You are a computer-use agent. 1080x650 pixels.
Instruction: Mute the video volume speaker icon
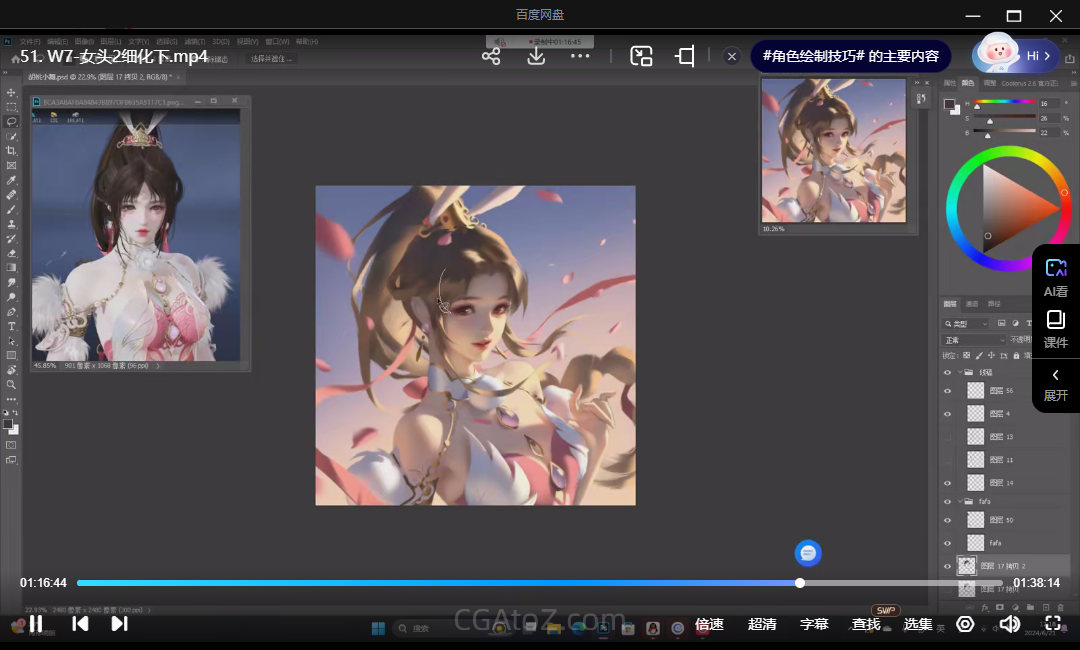pos(1010,624)
